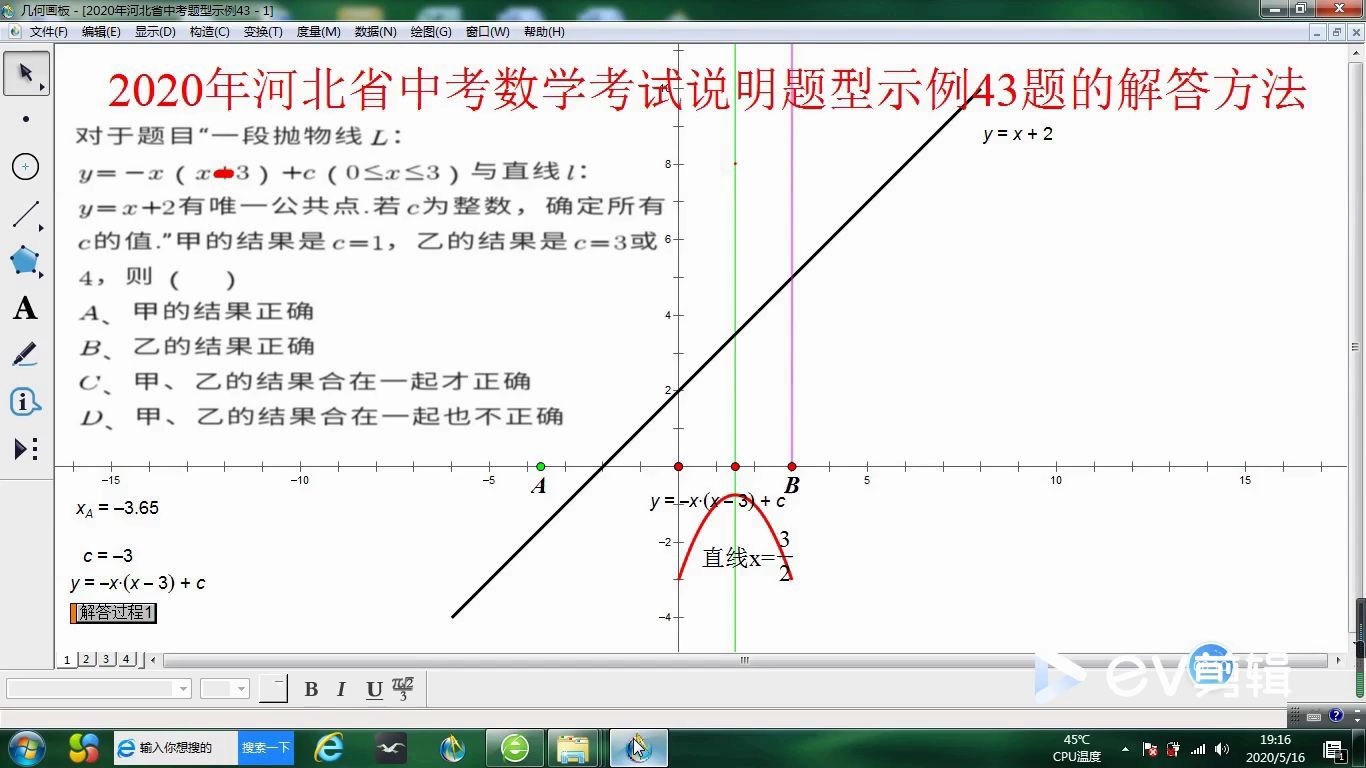
Task: Toggle bold formatting in the text bar
Action: [311, 689]
